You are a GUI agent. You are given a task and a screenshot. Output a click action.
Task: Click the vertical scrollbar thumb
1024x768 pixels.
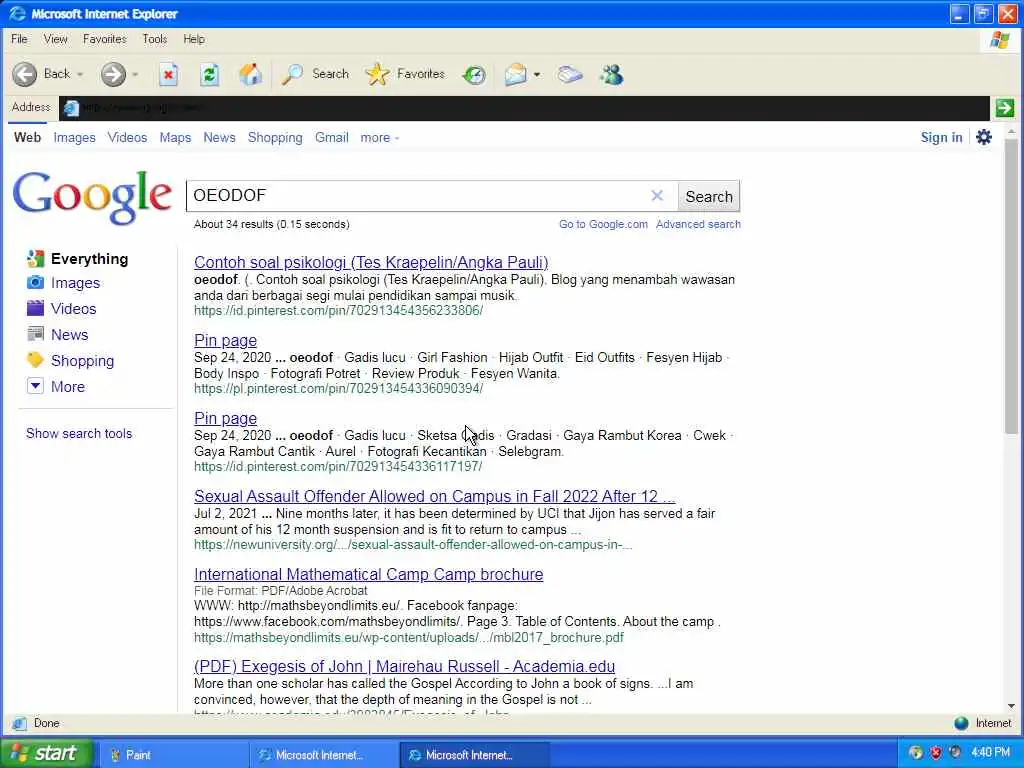(x=1012, y=285)
